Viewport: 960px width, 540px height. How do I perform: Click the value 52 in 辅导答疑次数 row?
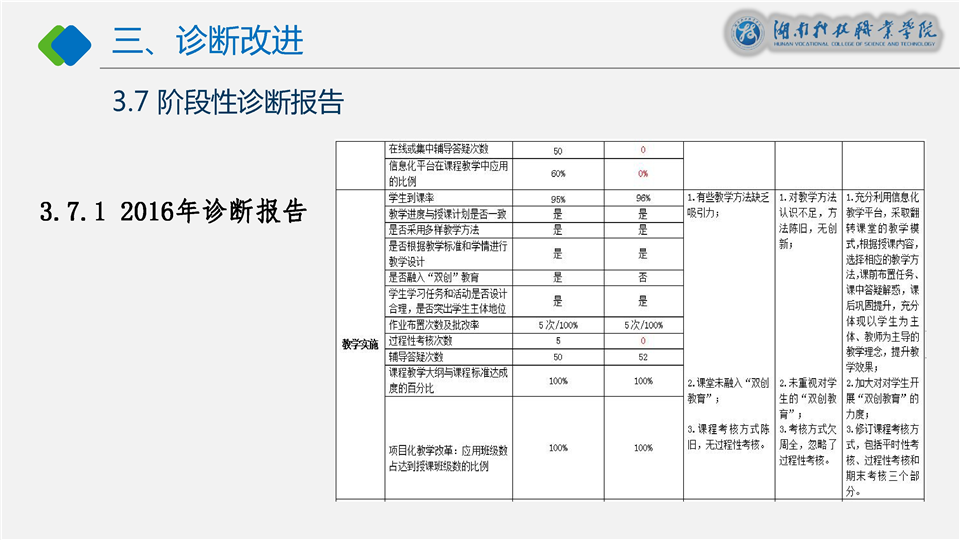(x=642, y=356)
